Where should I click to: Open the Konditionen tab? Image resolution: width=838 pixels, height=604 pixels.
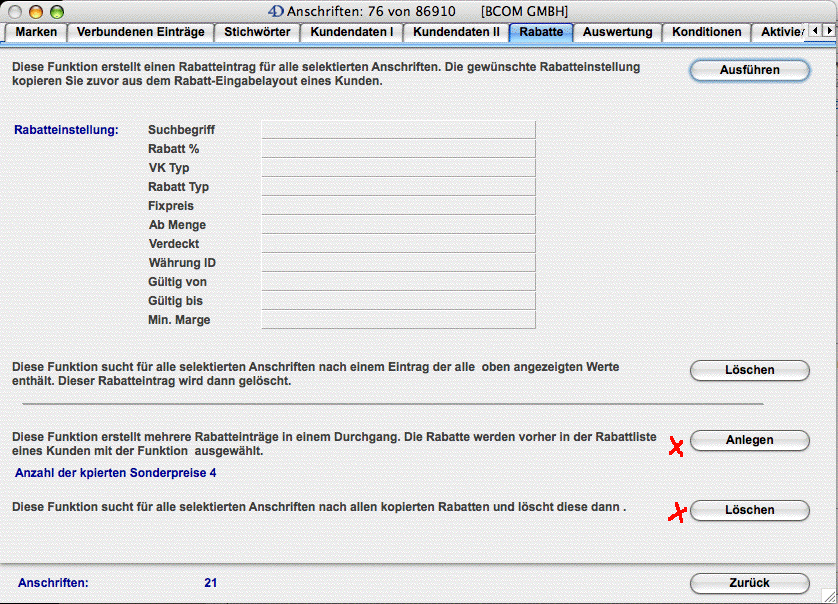coord(706,32)
